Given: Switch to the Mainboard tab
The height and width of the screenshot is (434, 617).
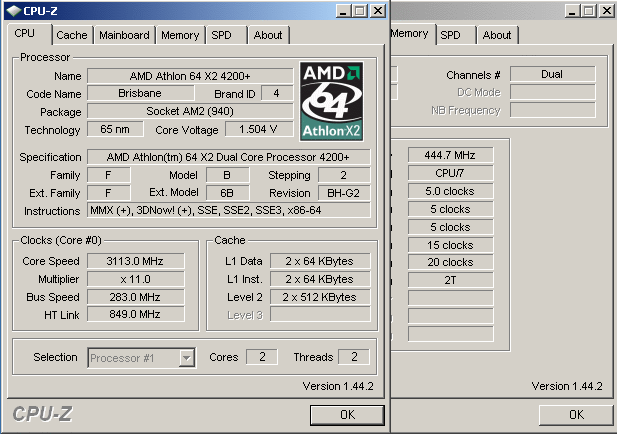Looking at the screenshot, I should click(x=124, y=35).
